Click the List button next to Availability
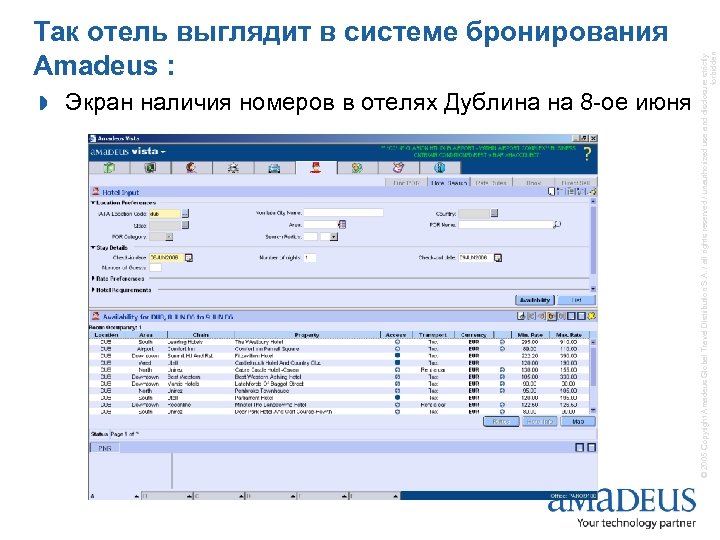The height and width of the screenshot is (540, 720). [576, 300]
